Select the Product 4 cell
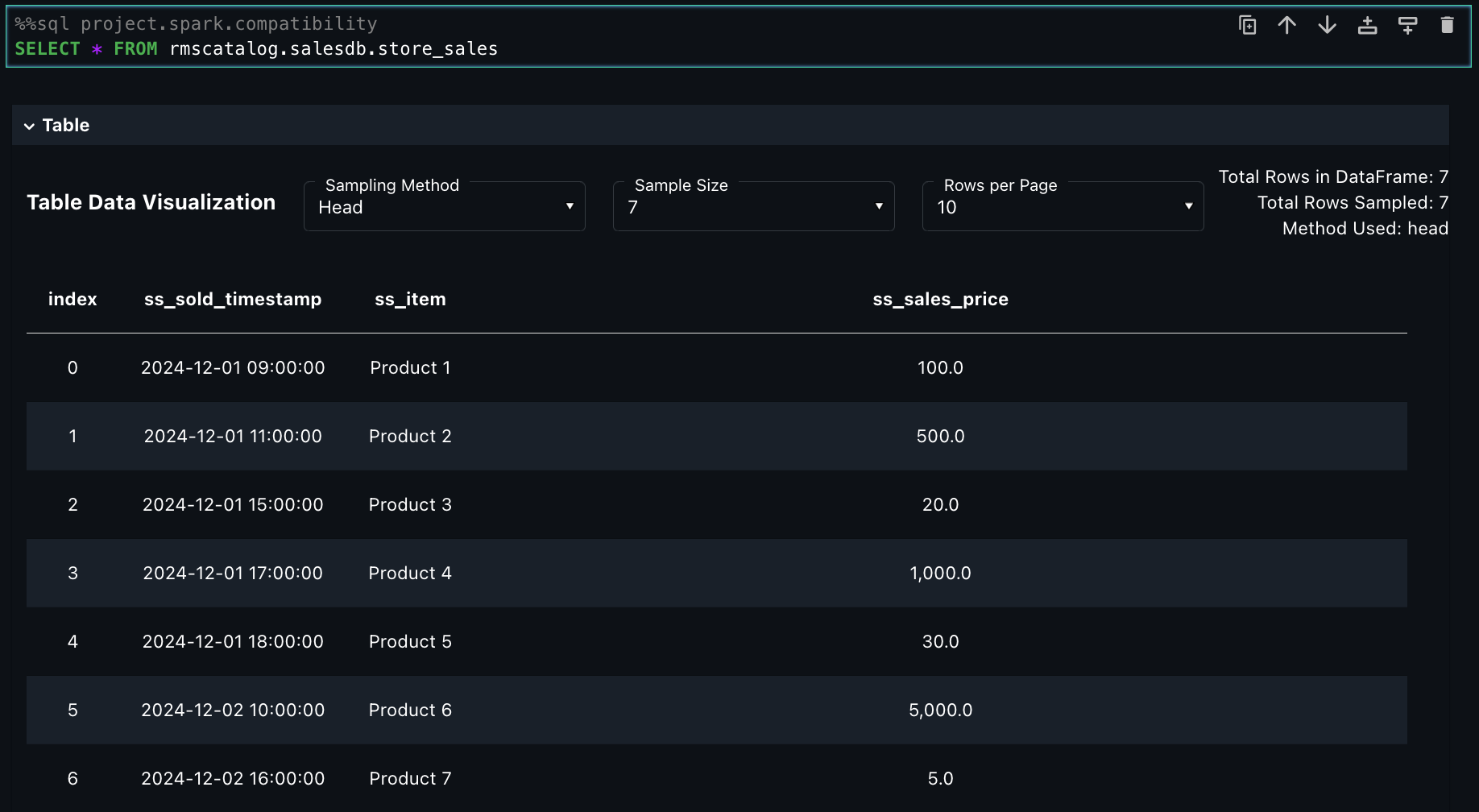This screenshot has width=1479, height=812. pos(410,573)
